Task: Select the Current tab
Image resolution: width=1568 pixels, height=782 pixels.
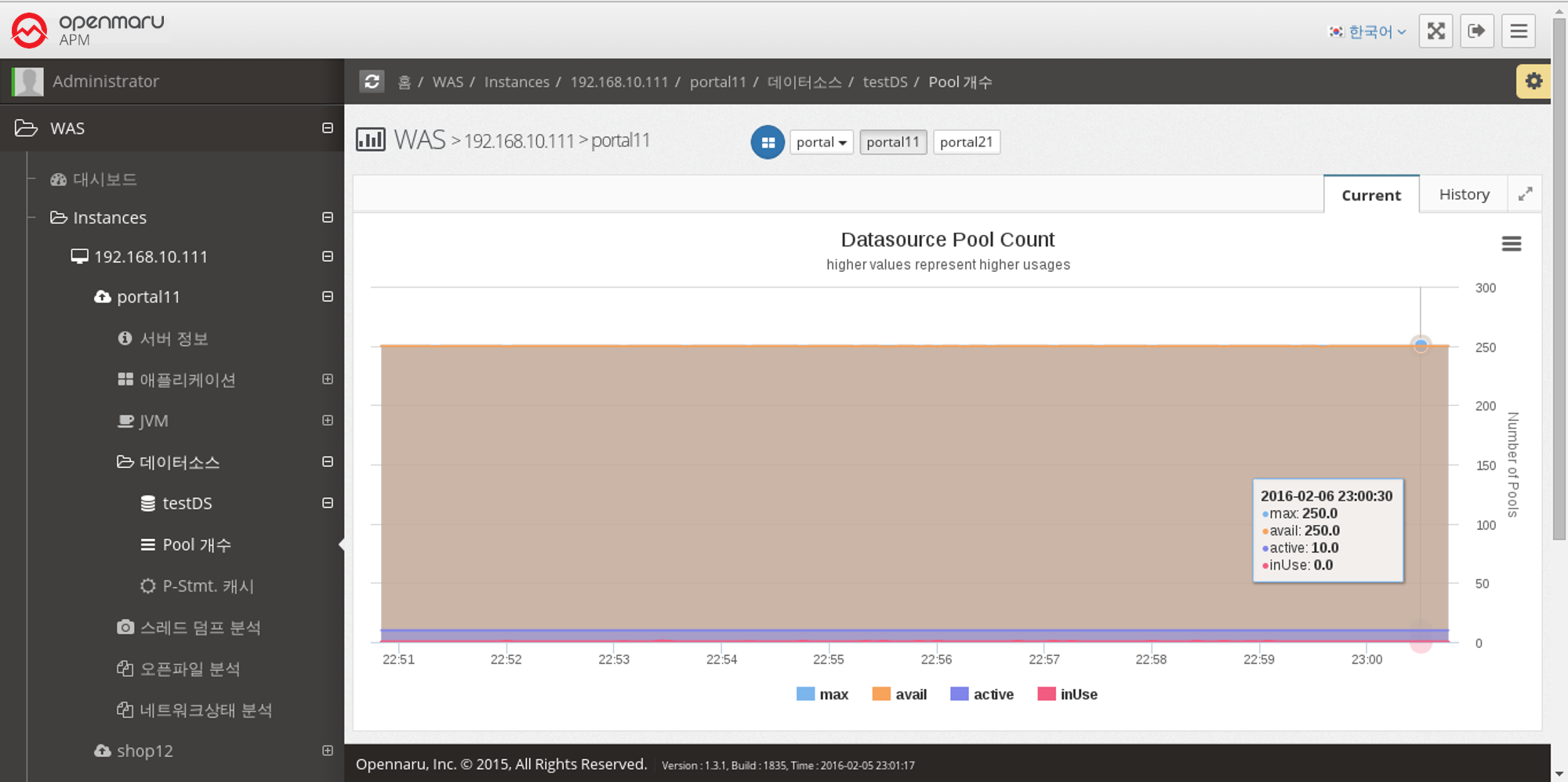Action: click(x=1370, y=195)
